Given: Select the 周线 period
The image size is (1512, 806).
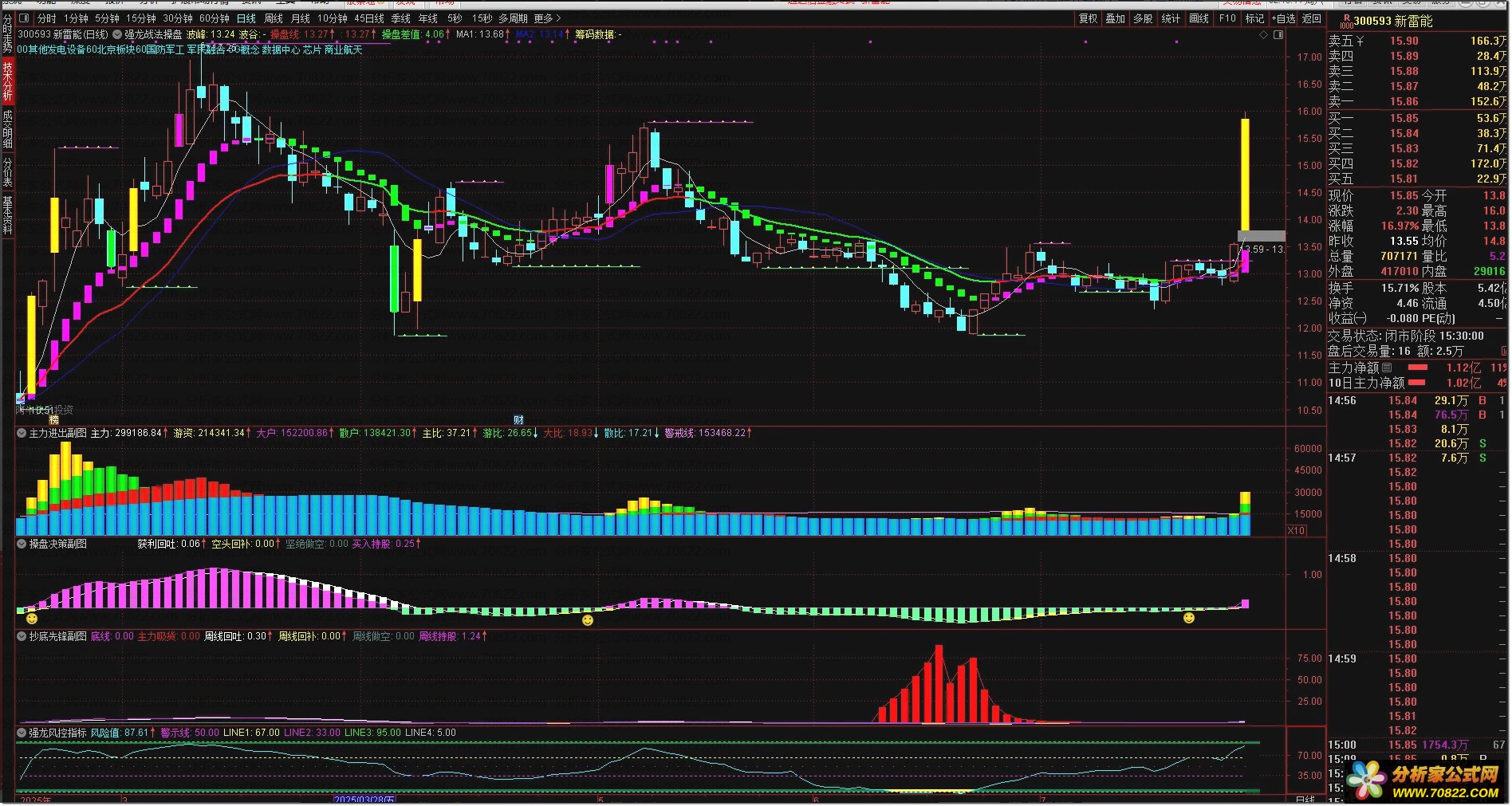Looking at the screenshot, I should [x=274, y=18].
